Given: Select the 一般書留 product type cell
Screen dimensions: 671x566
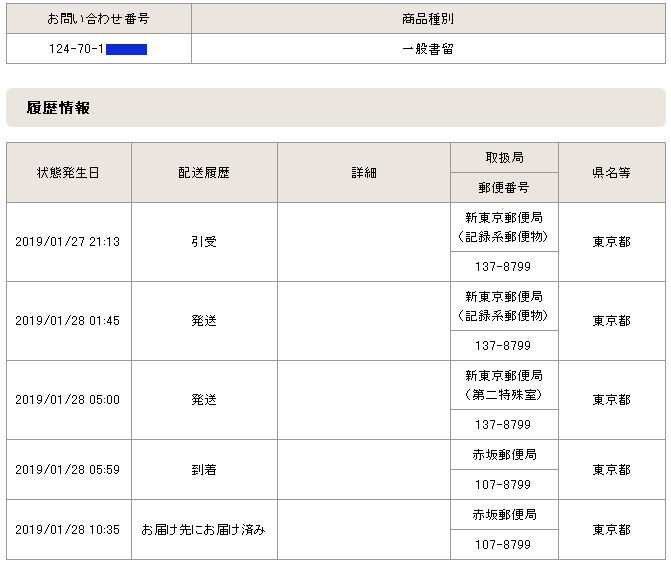Looking at the screenshot, I should point(428,49).
